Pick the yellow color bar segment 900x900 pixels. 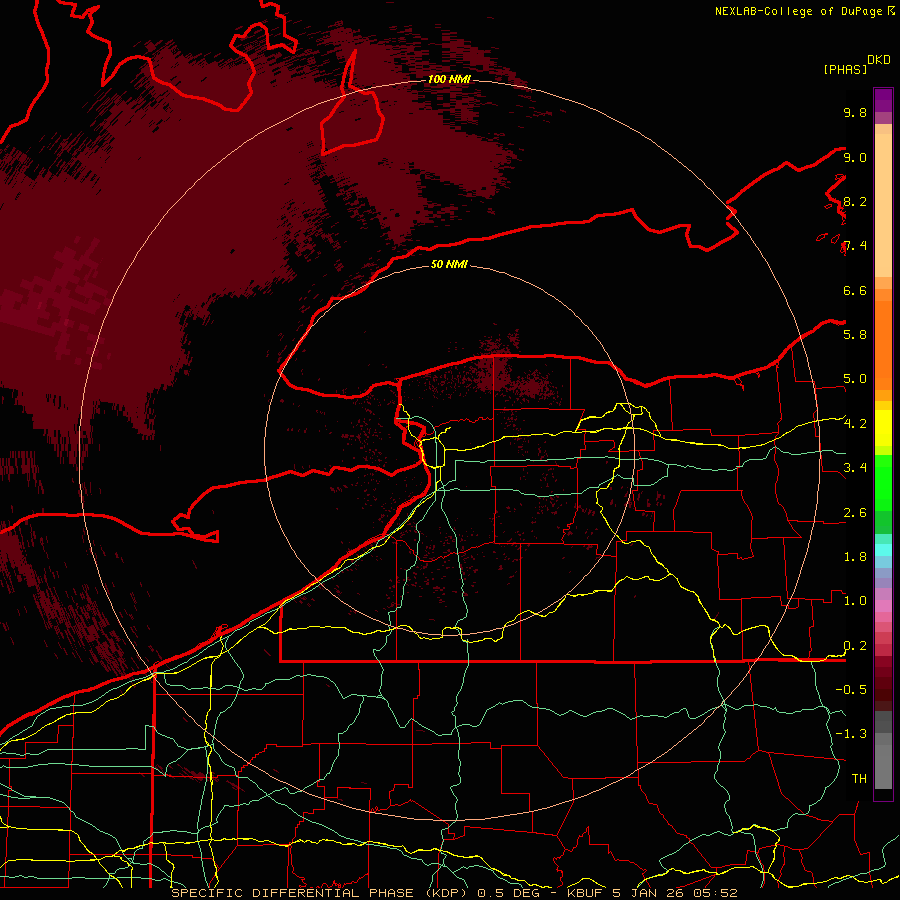[883, 428]
